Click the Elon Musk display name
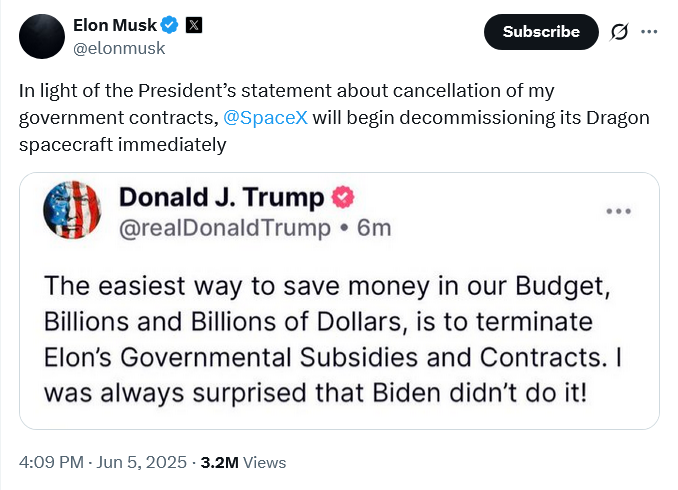Image resolution: width=678 pixels, height=490 pixels. pyautogui.click(x=115, y=25)
